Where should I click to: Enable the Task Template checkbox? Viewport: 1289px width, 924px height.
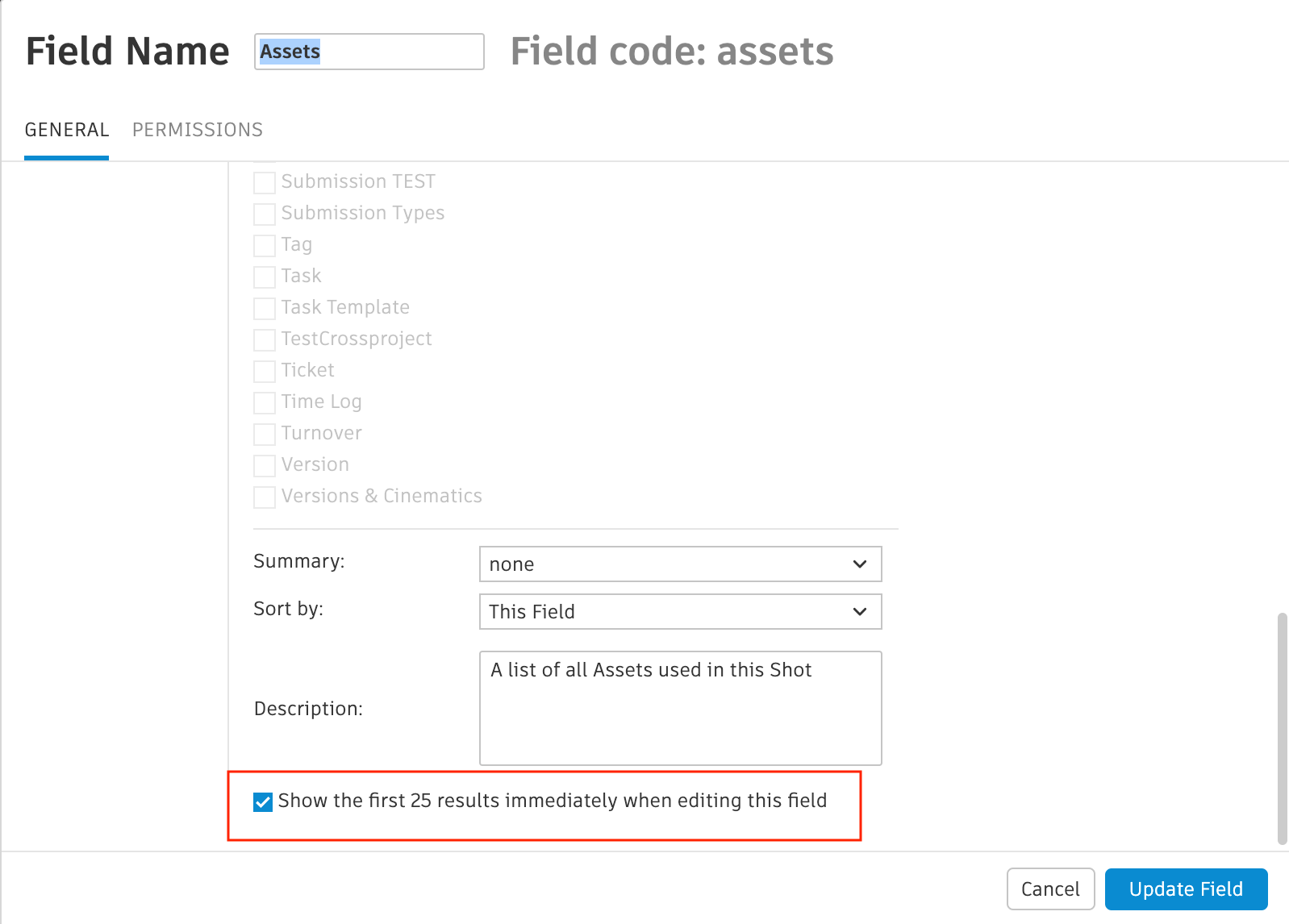[x=265, y=309]
